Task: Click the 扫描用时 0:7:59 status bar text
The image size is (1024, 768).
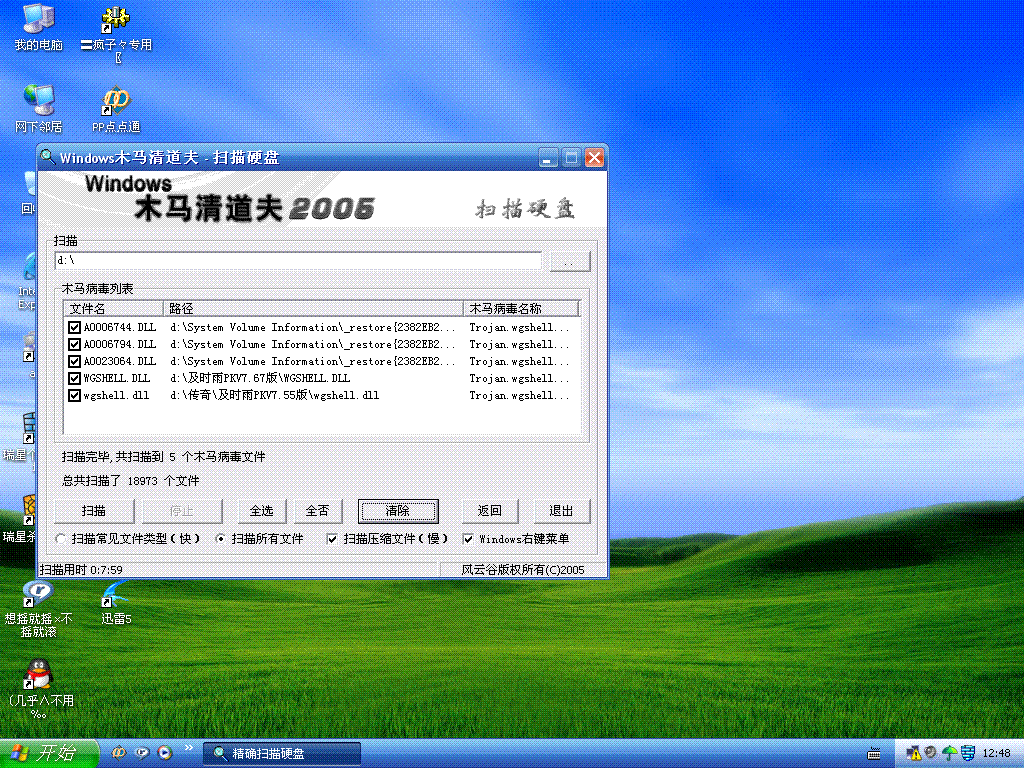Action: tap(81, 569)
